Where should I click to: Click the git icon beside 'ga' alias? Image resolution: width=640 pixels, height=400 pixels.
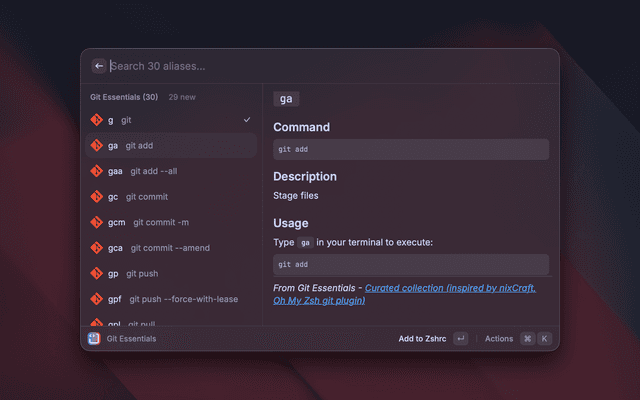click(97, 146)
